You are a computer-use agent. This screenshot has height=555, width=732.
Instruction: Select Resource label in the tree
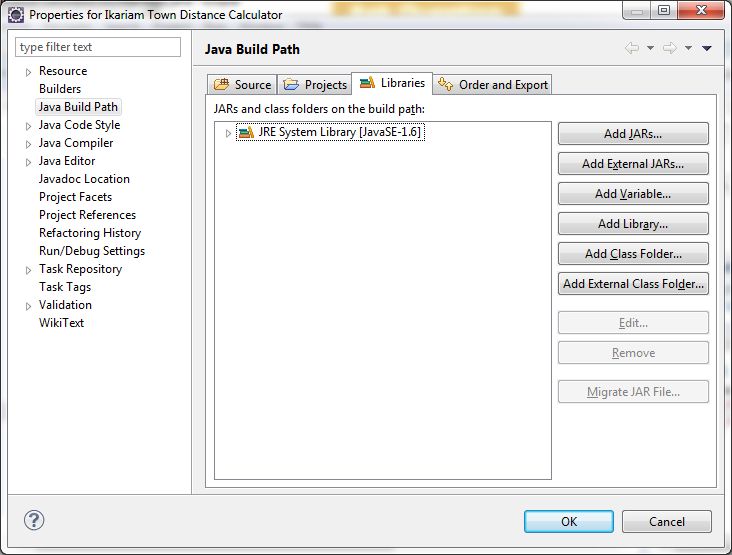63,71
